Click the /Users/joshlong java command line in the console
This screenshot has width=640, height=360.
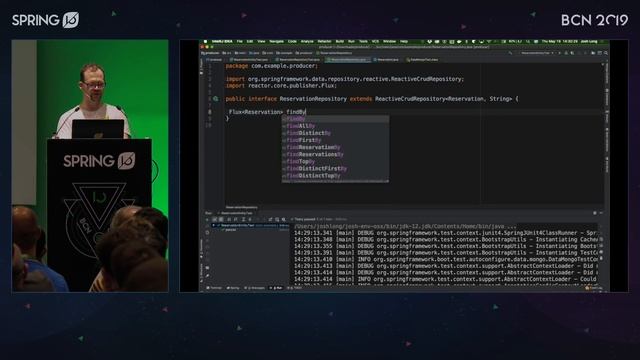[405, 227]
